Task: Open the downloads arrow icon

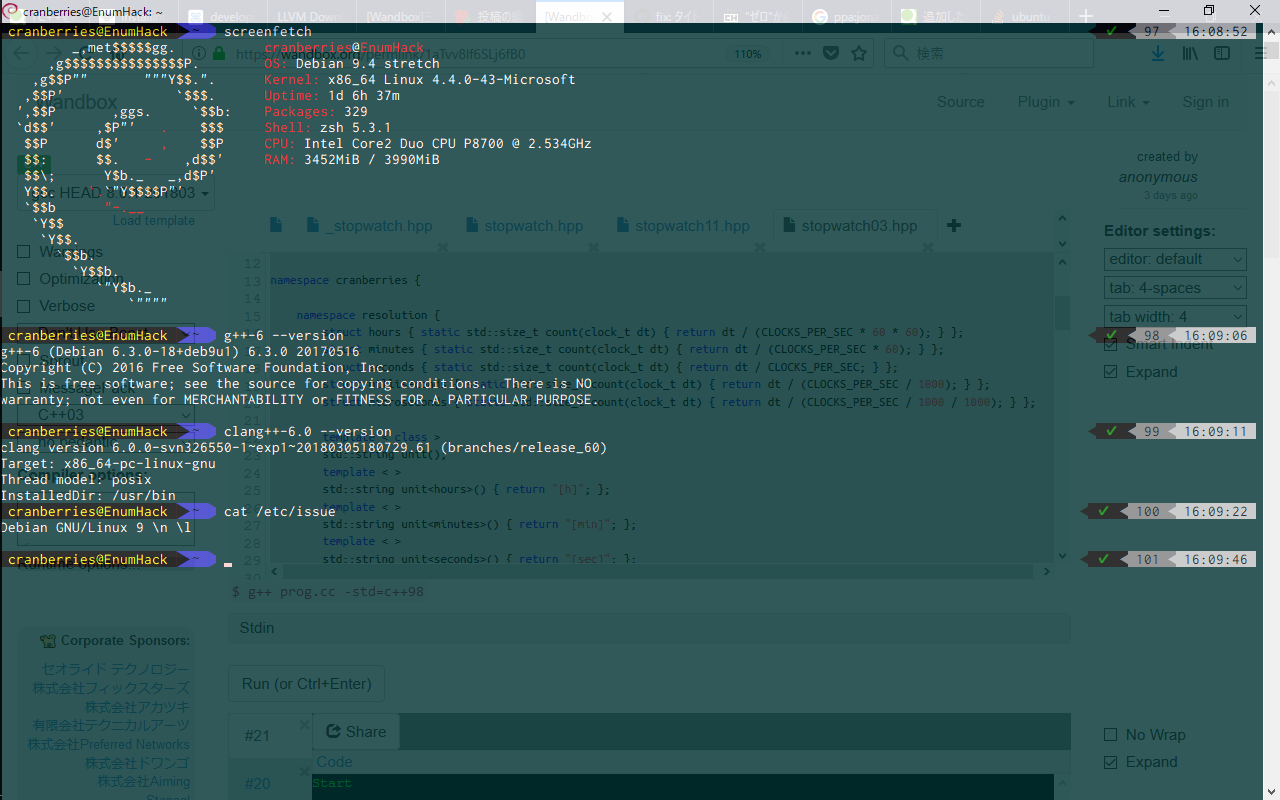Action: pos(1158,53)
